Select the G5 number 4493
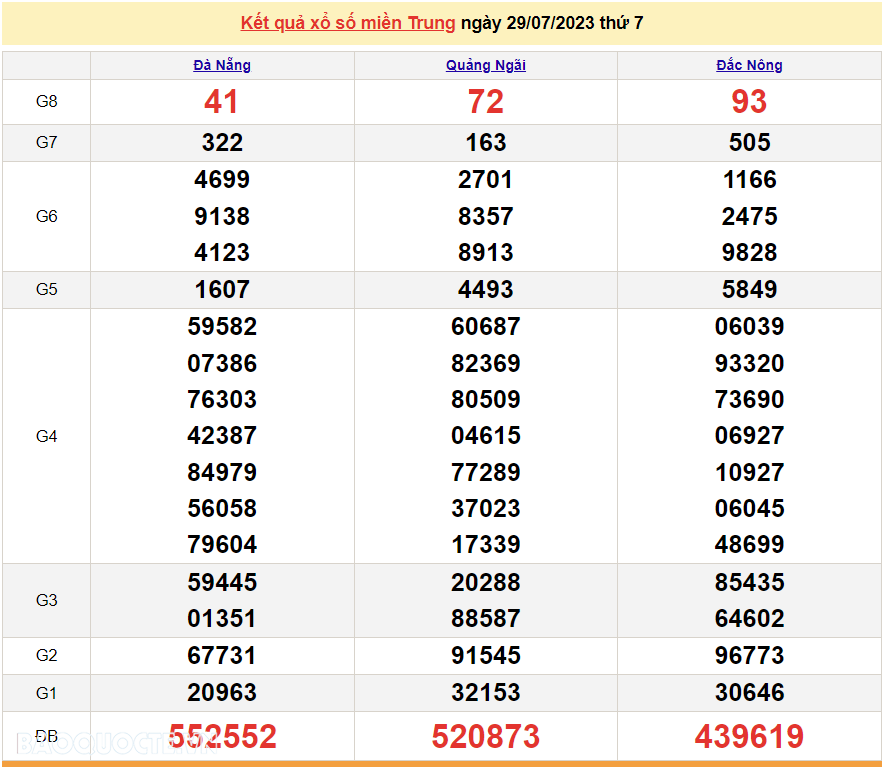Viewport: 882px width, 767px height. pyautogui.click(x=485, y=290)
